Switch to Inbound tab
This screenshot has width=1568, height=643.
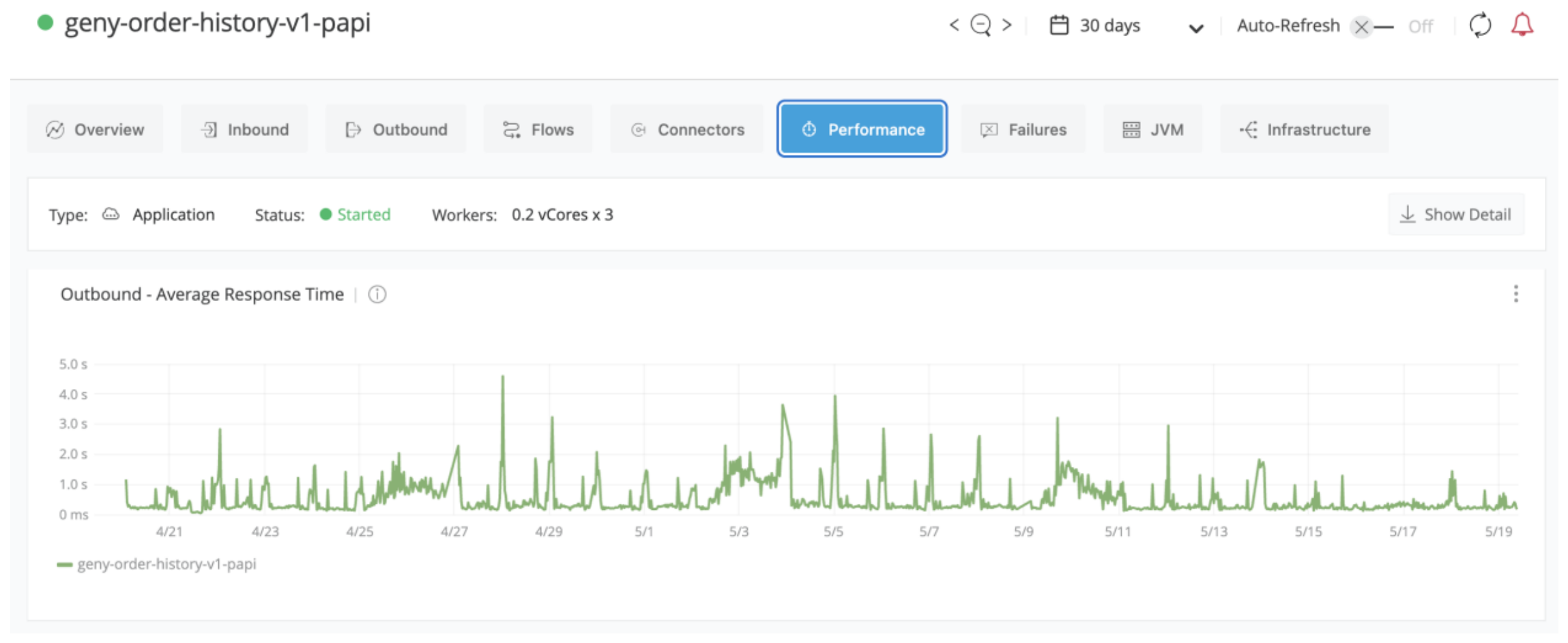(x=244, y=129)
